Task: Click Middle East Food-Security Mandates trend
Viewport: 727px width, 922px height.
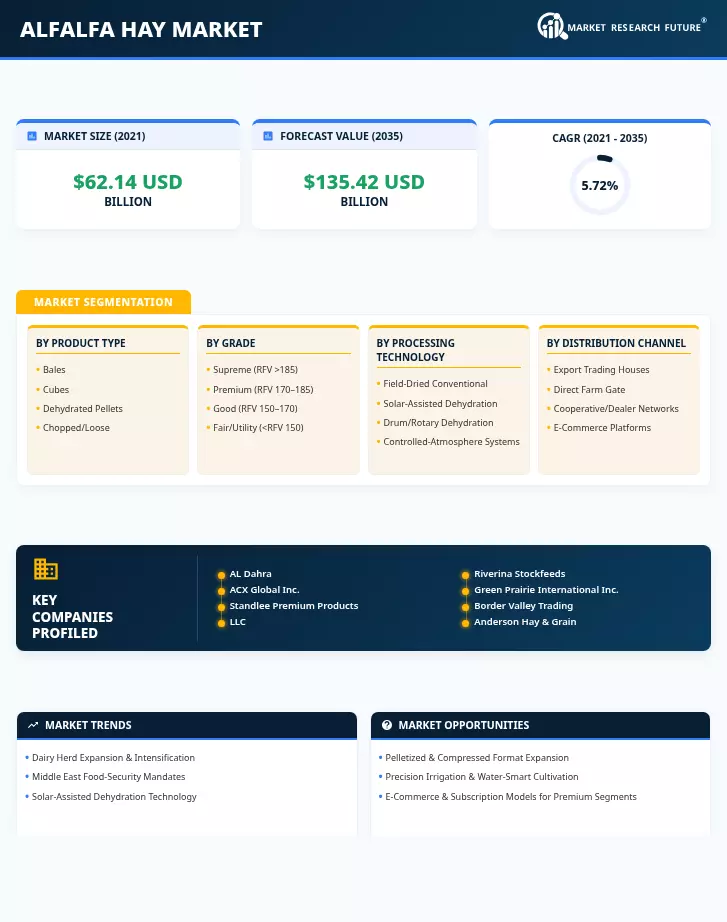Action: pos(108,777)
